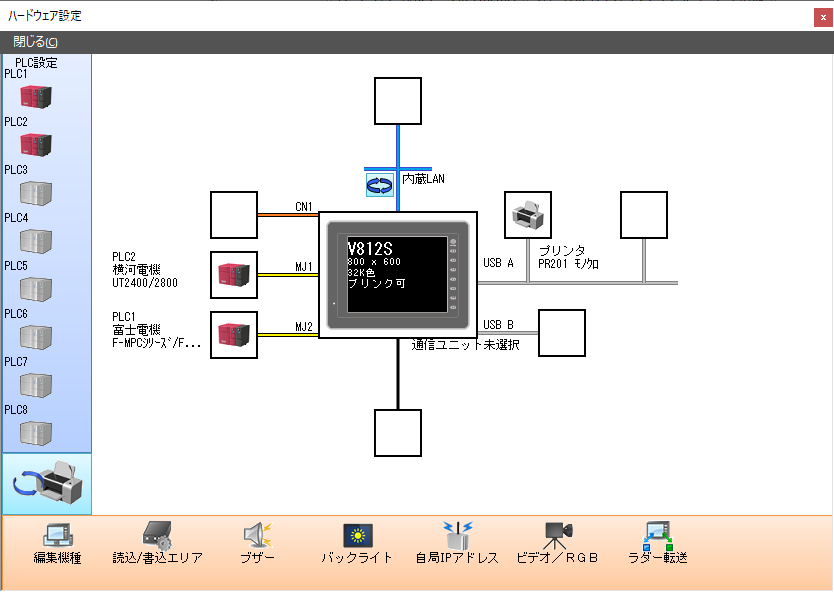Click the V812S display unit
834x592 pixels.
click(398, 274)
